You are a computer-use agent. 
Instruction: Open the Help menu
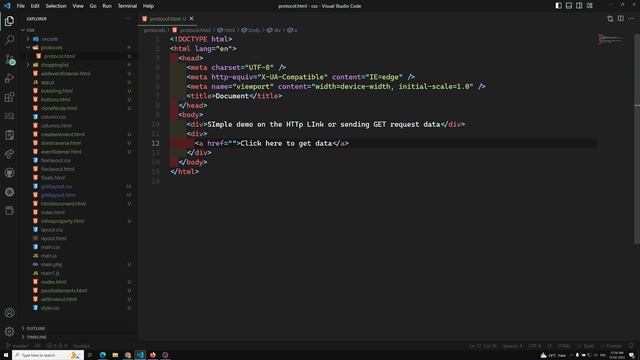[x=148, y=6]
